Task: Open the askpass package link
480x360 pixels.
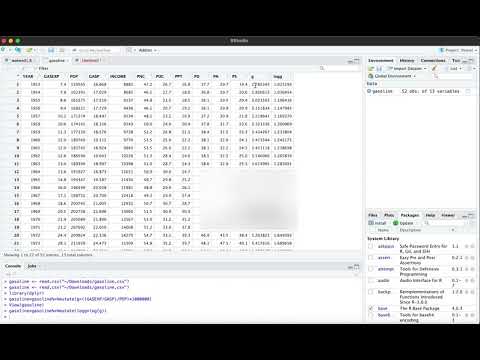Action: [x=386, y=246]
